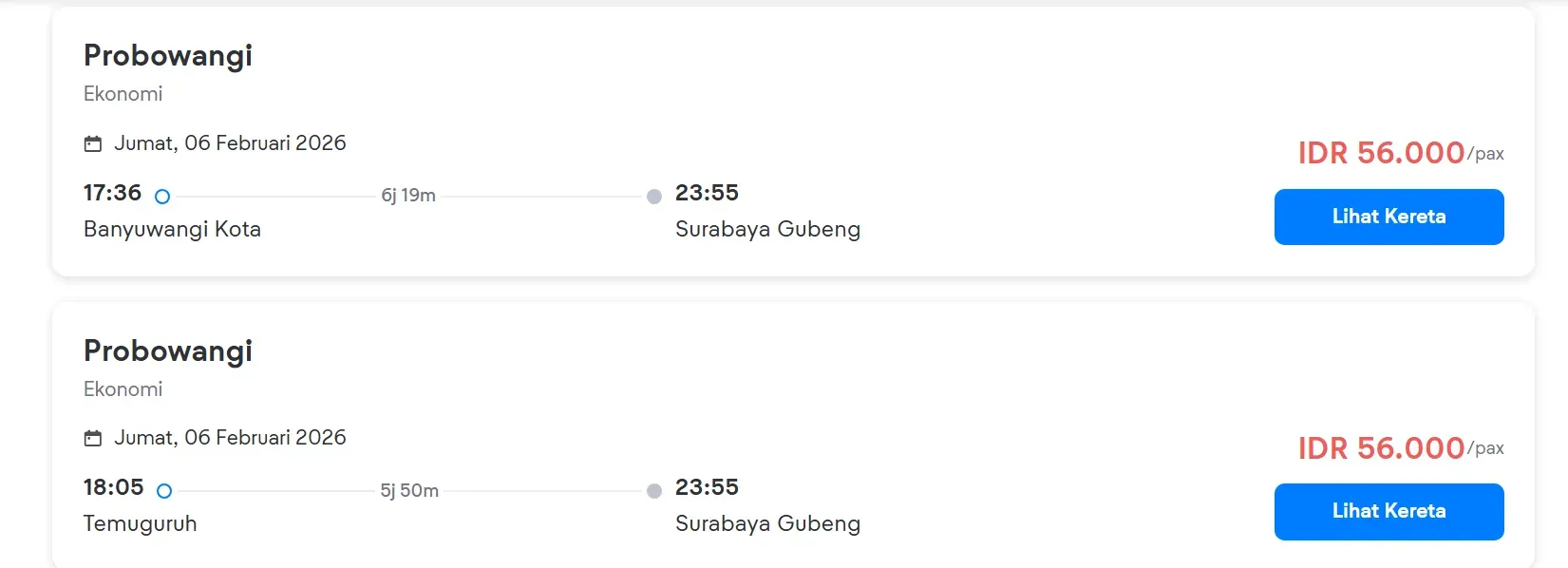Click the 5j 50m duration label on the route line

[x=408, y=491]
